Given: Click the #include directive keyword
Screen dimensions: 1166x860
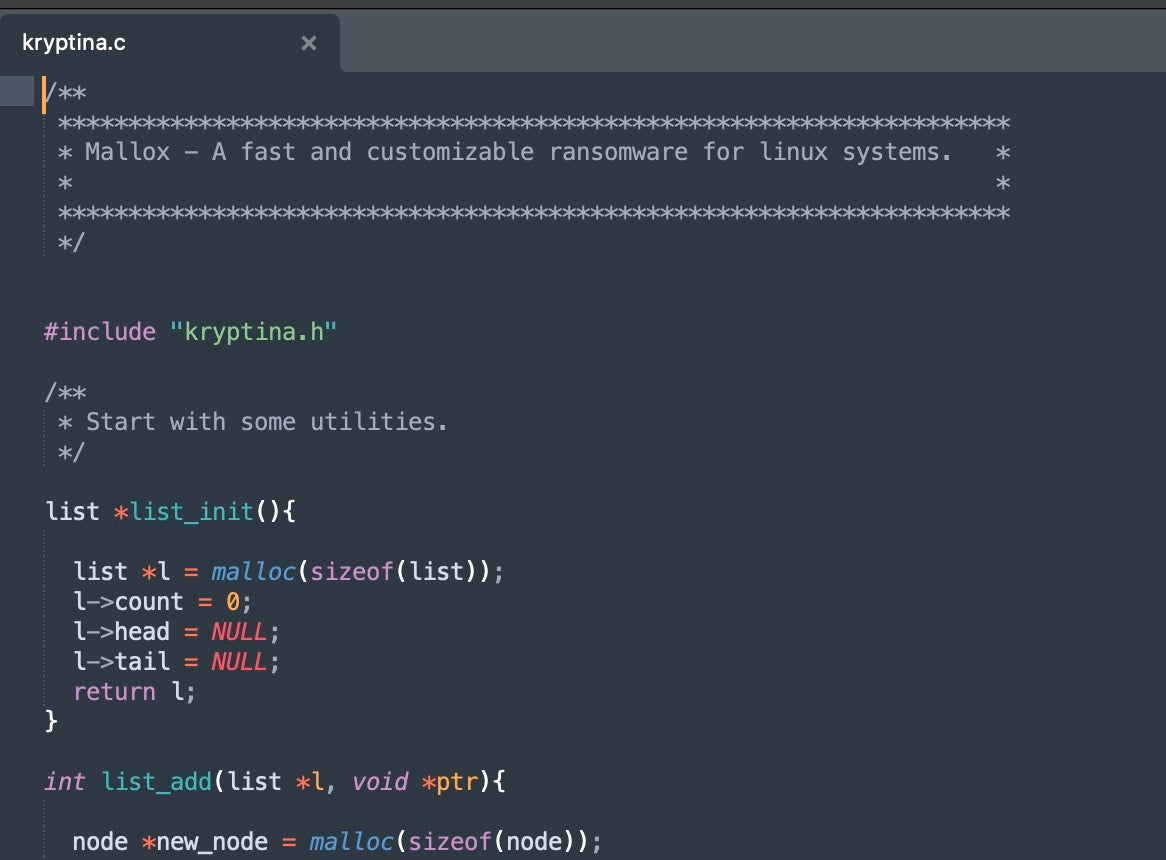Looking at the screenshot, I should (x=100, y=332).
